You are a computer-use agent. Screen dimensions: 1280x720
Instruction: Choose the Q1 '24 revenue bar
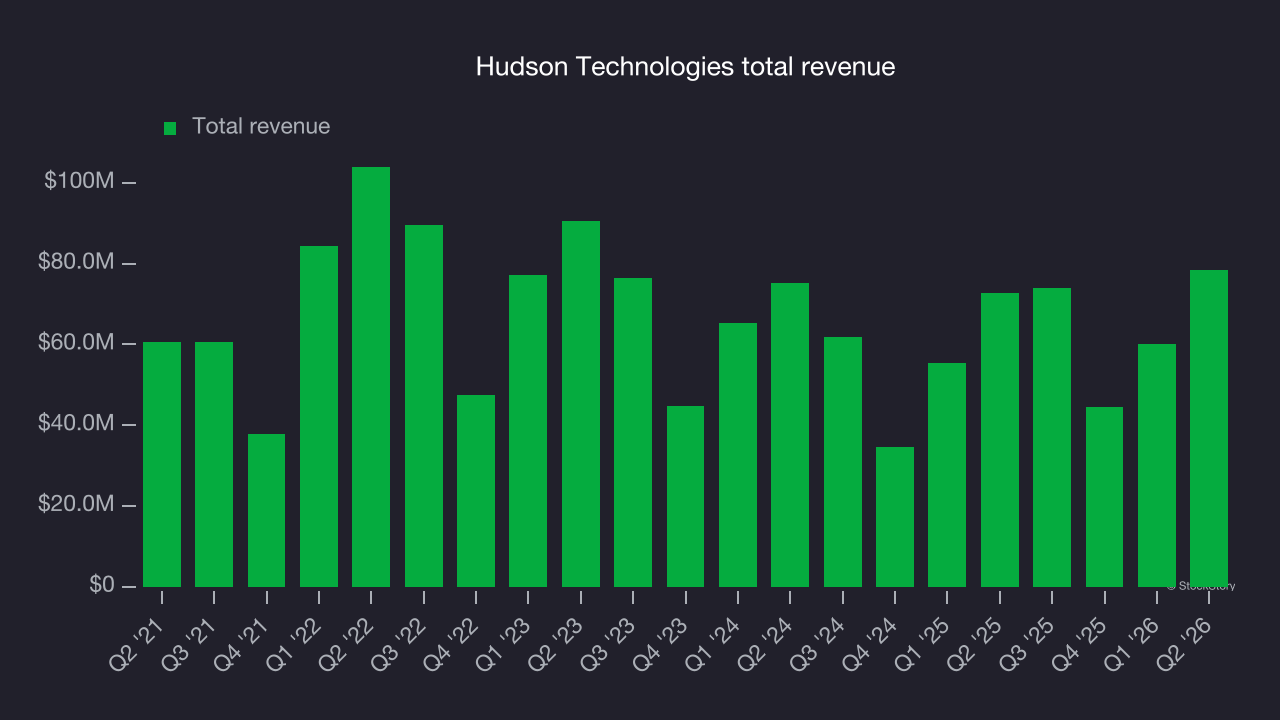(738, 455)
